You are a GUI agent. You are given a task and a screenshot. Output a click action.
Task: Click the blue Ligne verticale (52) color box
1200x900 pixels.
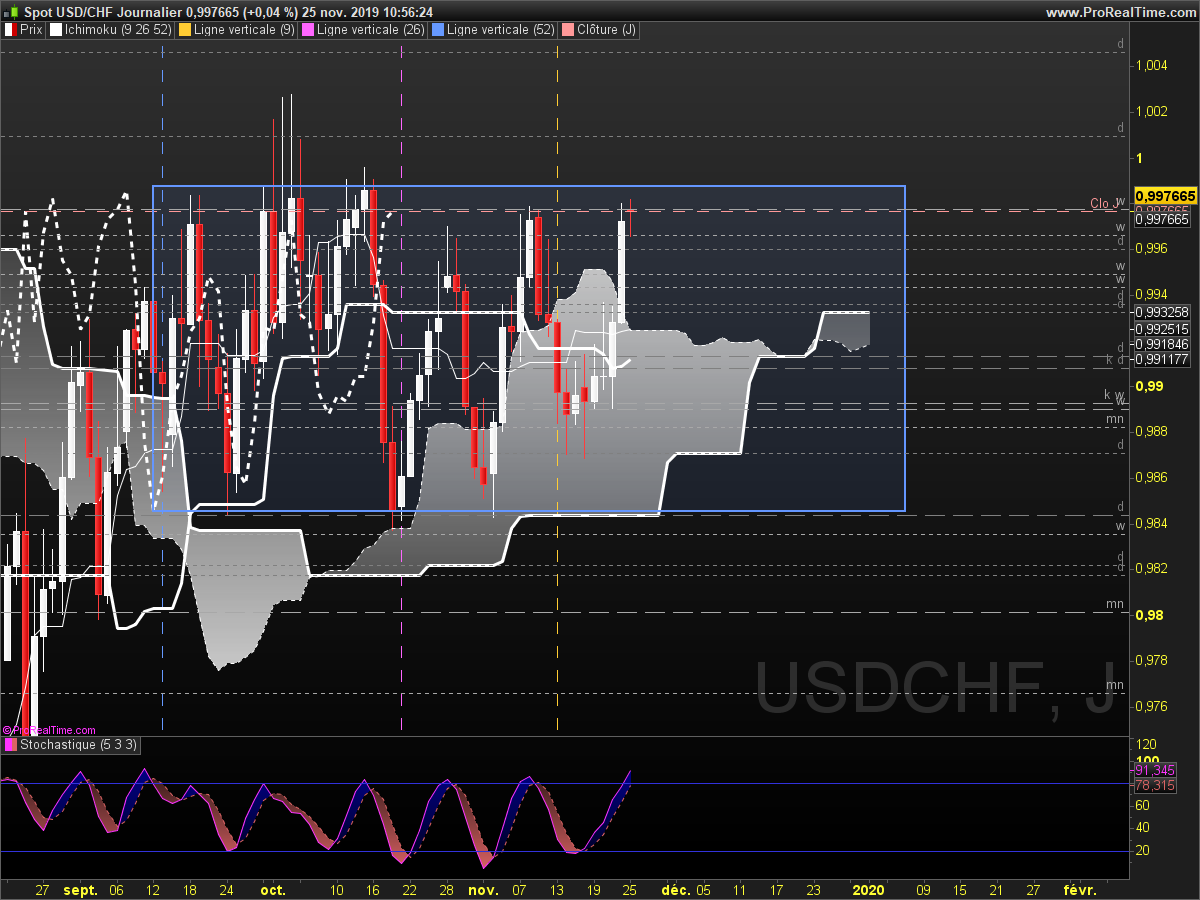[x=439, y=30]
